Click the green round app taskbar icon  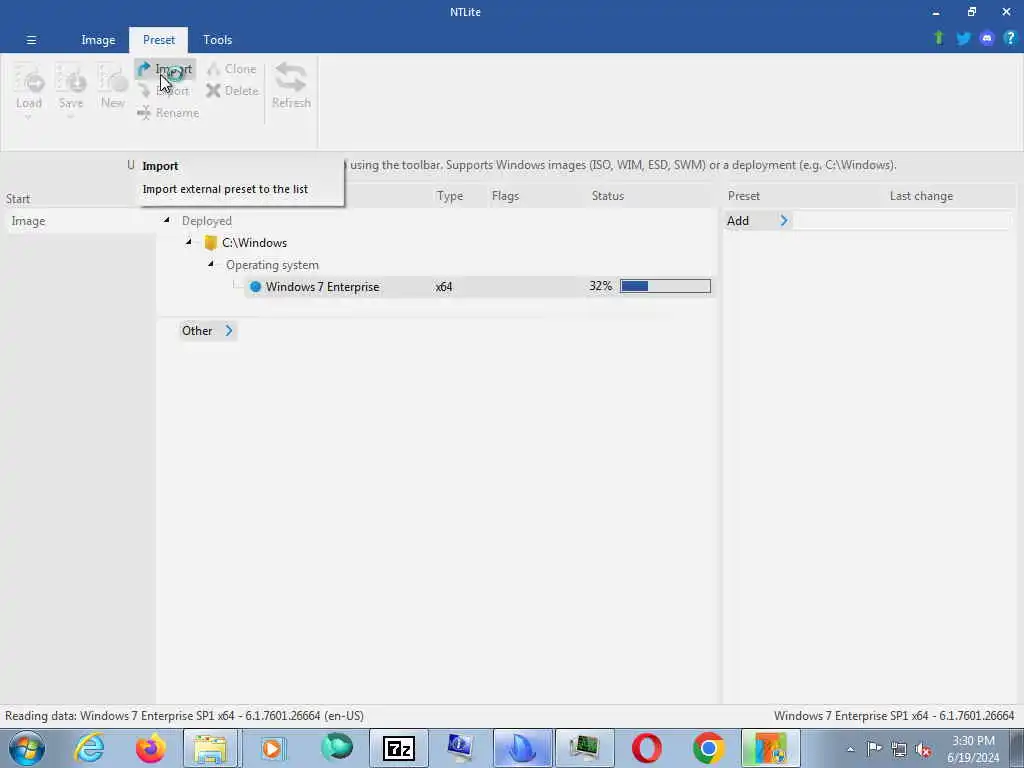[x=337, y=748]
